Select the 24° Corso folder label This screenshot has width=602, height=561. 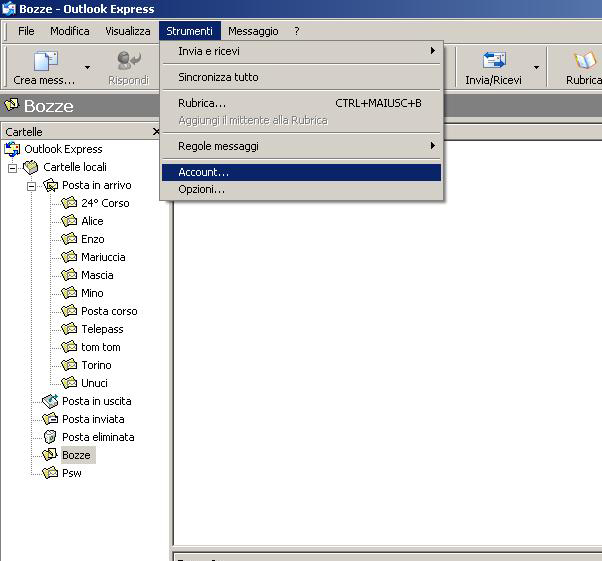pyautogui.click(x=105, y=203)
